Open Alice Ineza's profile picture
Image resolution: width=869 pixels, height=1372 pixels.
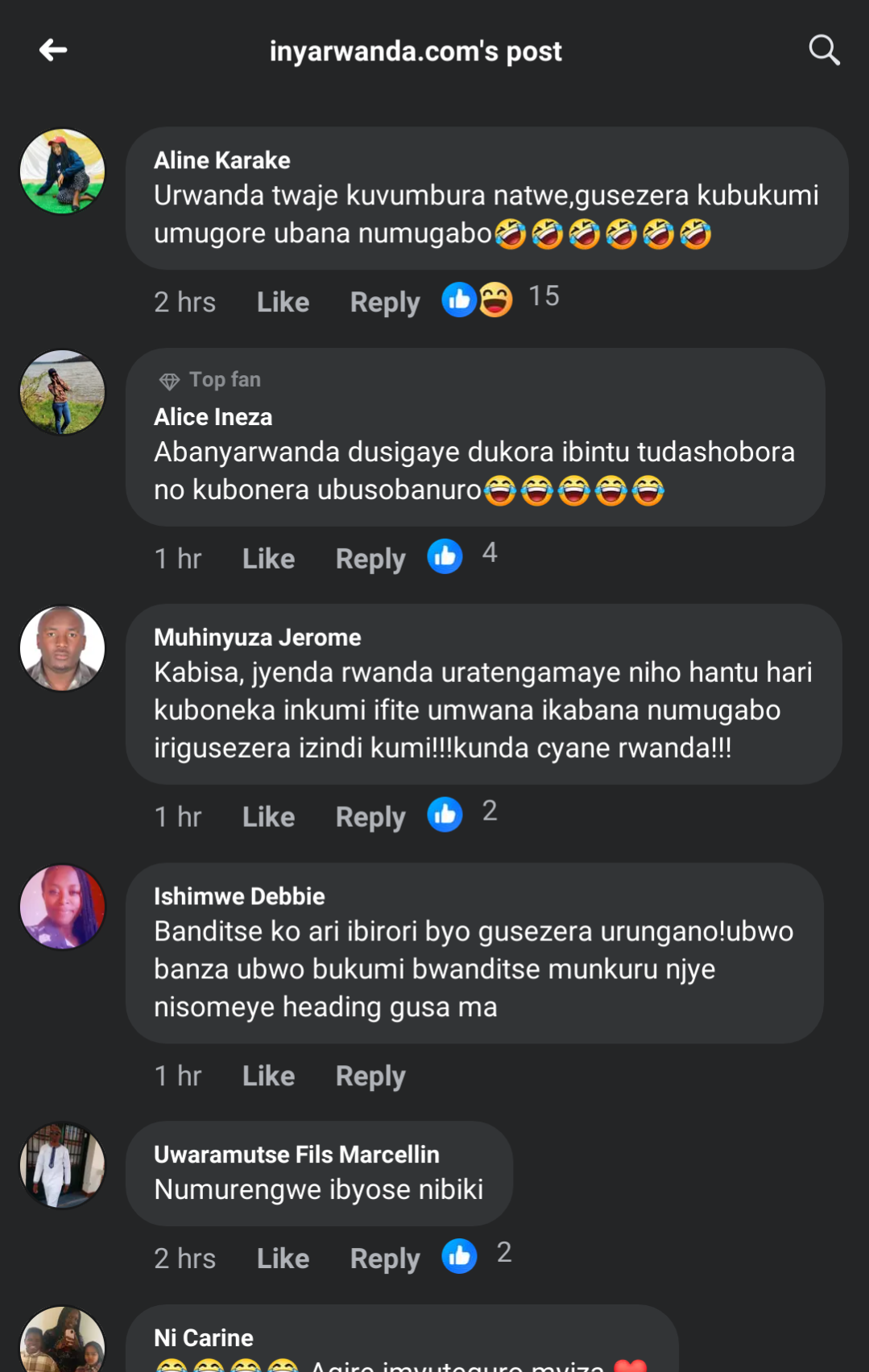point(63,393)
